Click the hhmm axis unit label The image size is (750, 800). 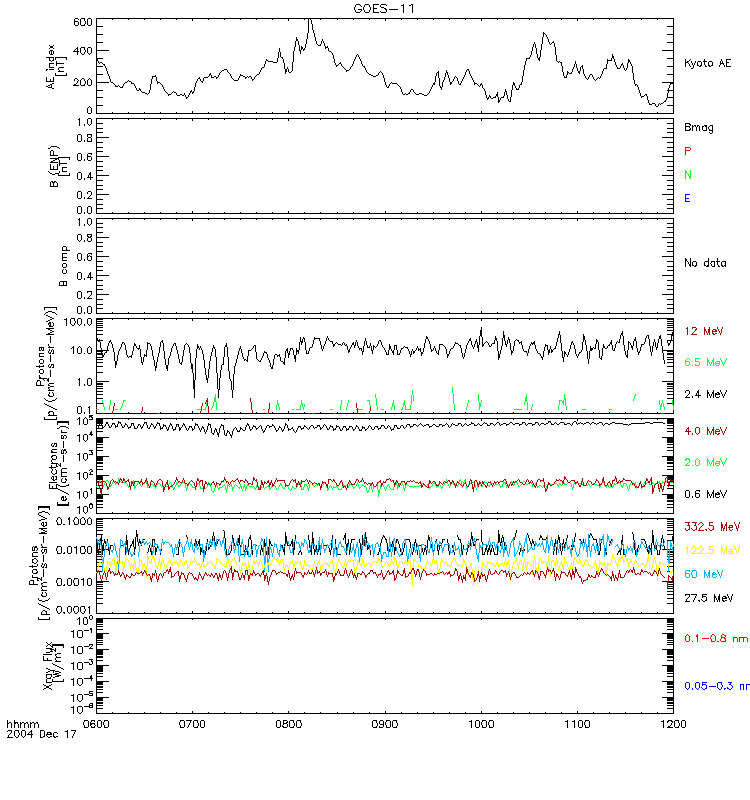(22, 724)
